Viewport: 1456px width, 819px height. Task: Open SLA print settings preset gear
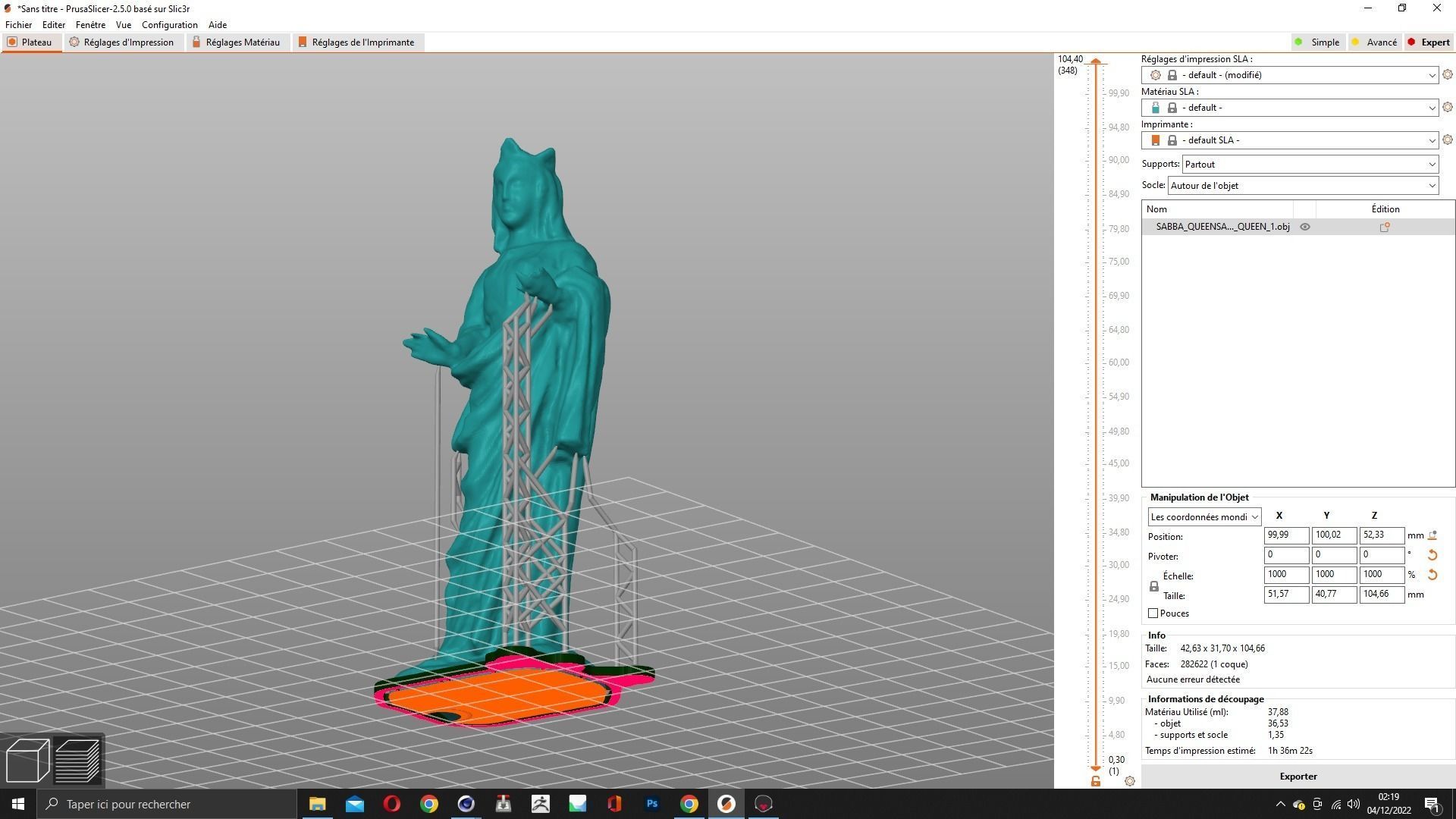[x=1447, y=74]
